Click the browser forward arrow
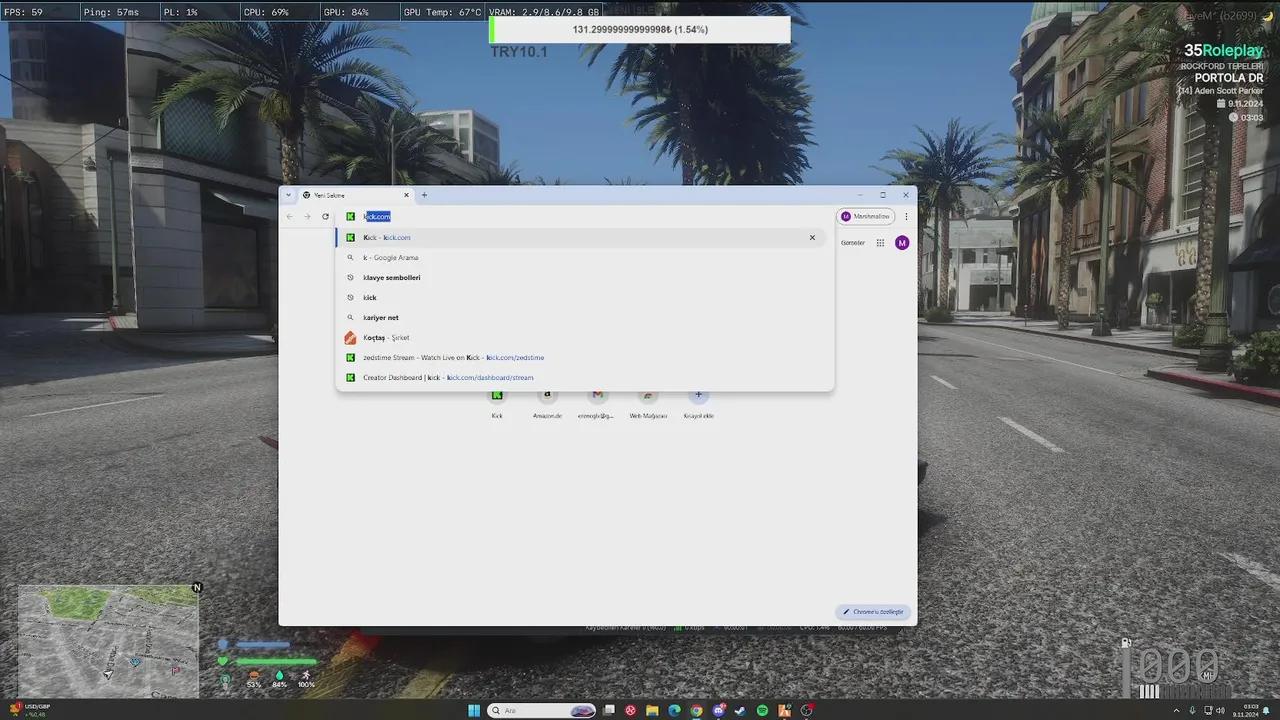This screenshot has width=1280, height=720. (x=307, y=216)
